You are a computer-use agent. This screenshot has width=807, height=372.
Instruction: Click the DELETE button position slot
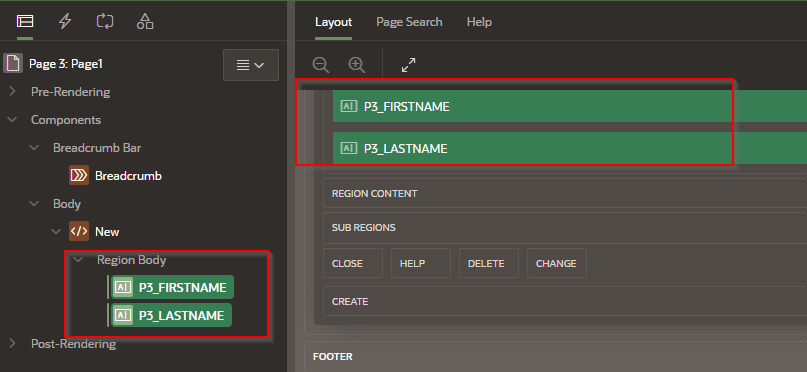tap(489, 263)
